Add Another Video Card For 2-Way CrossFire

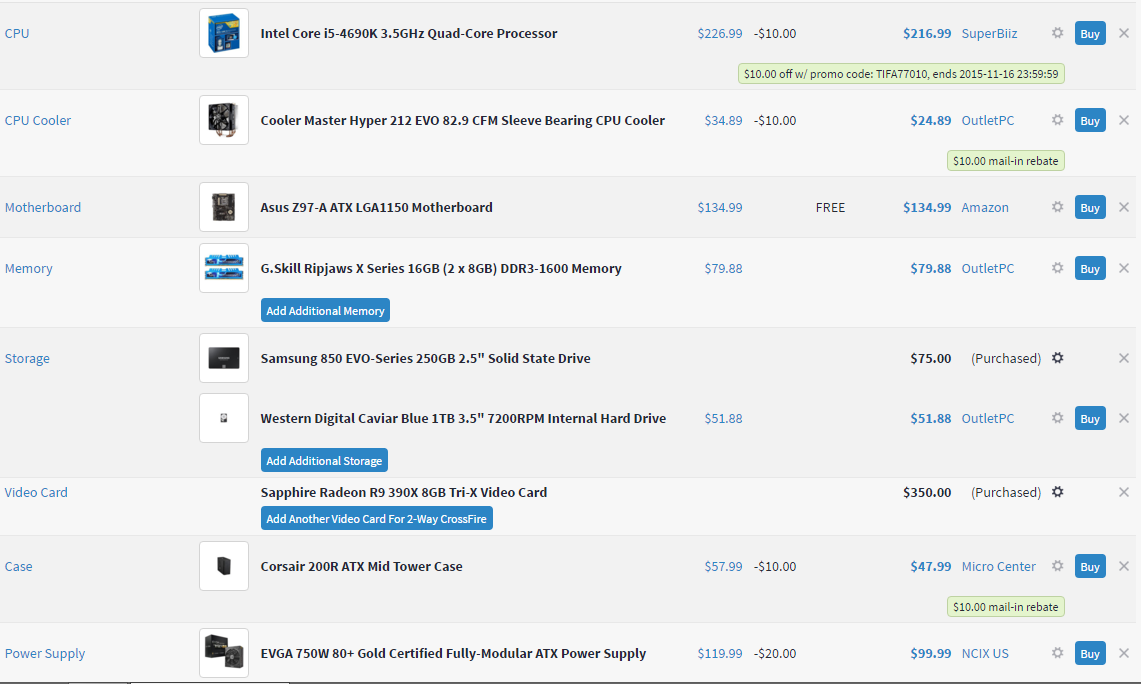[376, 519]
